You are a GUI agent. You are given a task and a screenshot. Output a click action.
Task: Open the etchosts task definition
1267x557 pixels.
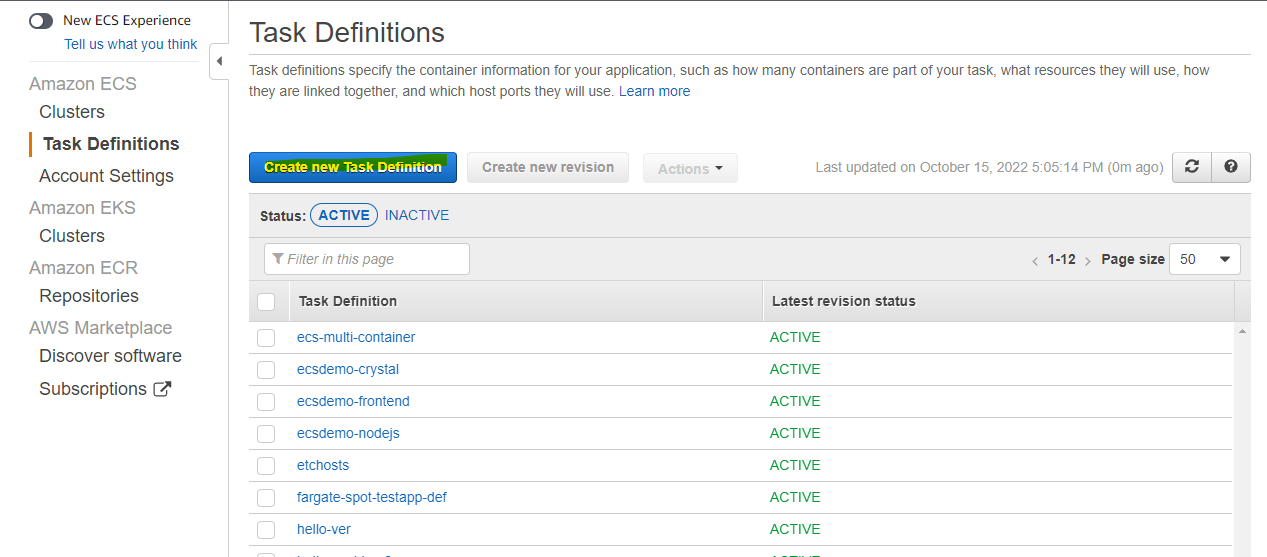[323, 465]
